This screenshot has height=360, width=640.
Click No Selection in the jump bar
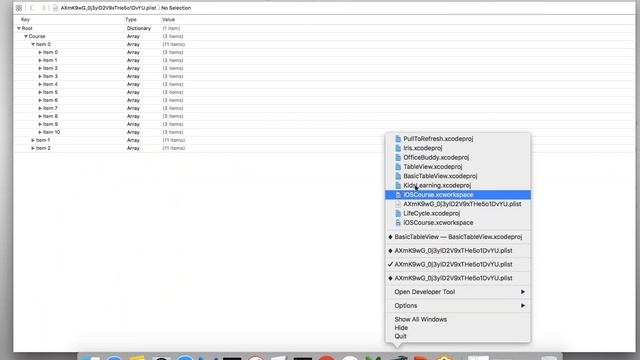(x=176, y=8)
